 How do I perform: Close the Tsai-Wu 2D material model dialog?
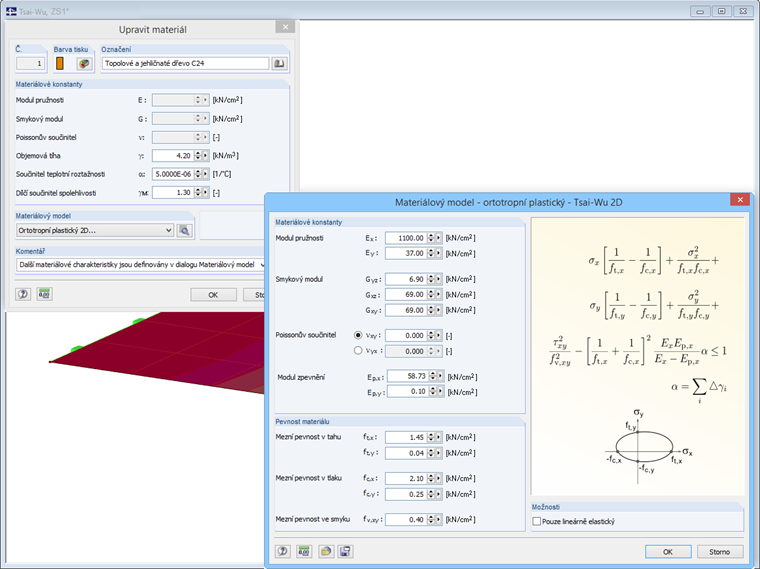[x=740, y=200]
